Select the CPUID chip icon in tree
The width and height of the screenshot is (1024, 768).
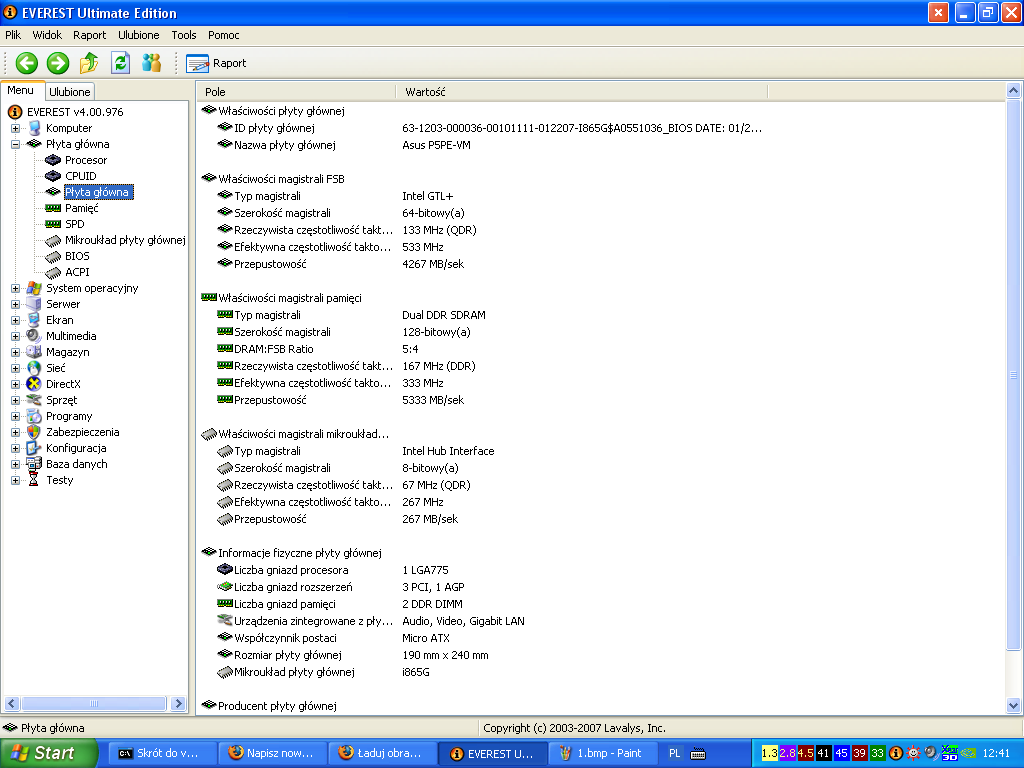[x=53, y=176]
